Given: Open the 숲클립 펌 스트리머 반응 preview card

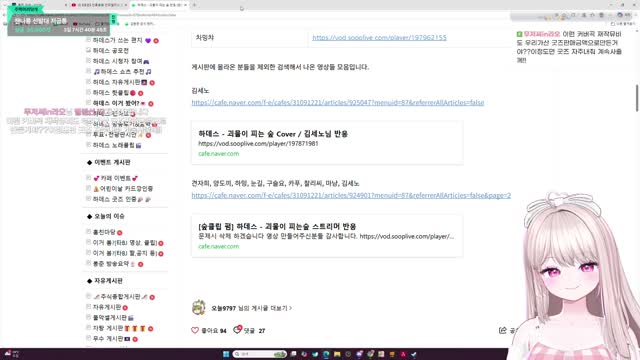Looking at the screenshot, I should 327,236.
